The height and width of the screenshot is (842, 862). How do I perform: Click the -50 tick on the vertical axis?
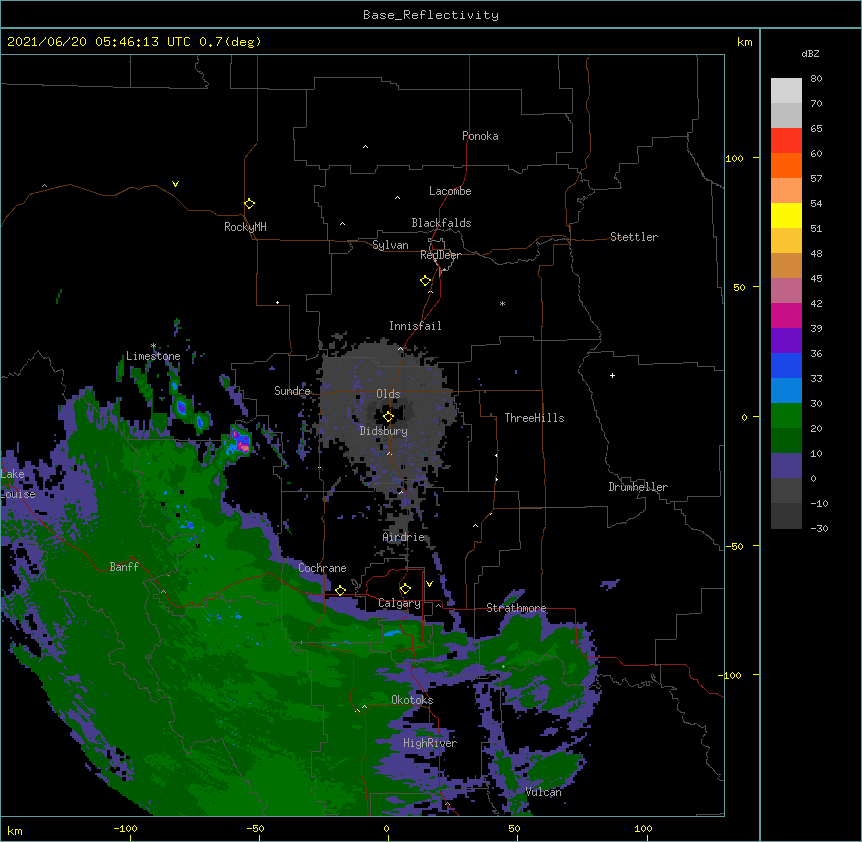(734, 546)
